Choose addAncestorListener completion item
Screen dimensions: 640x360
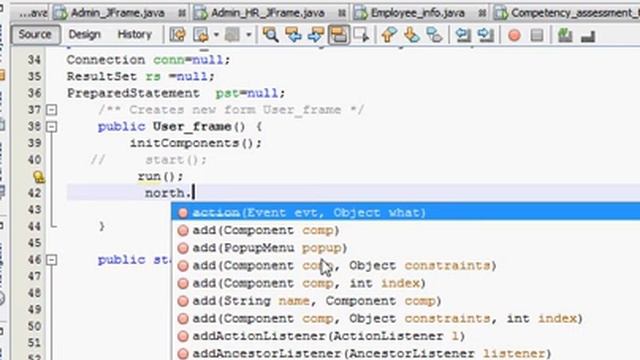pyautogui.click(x=406, y=353)
